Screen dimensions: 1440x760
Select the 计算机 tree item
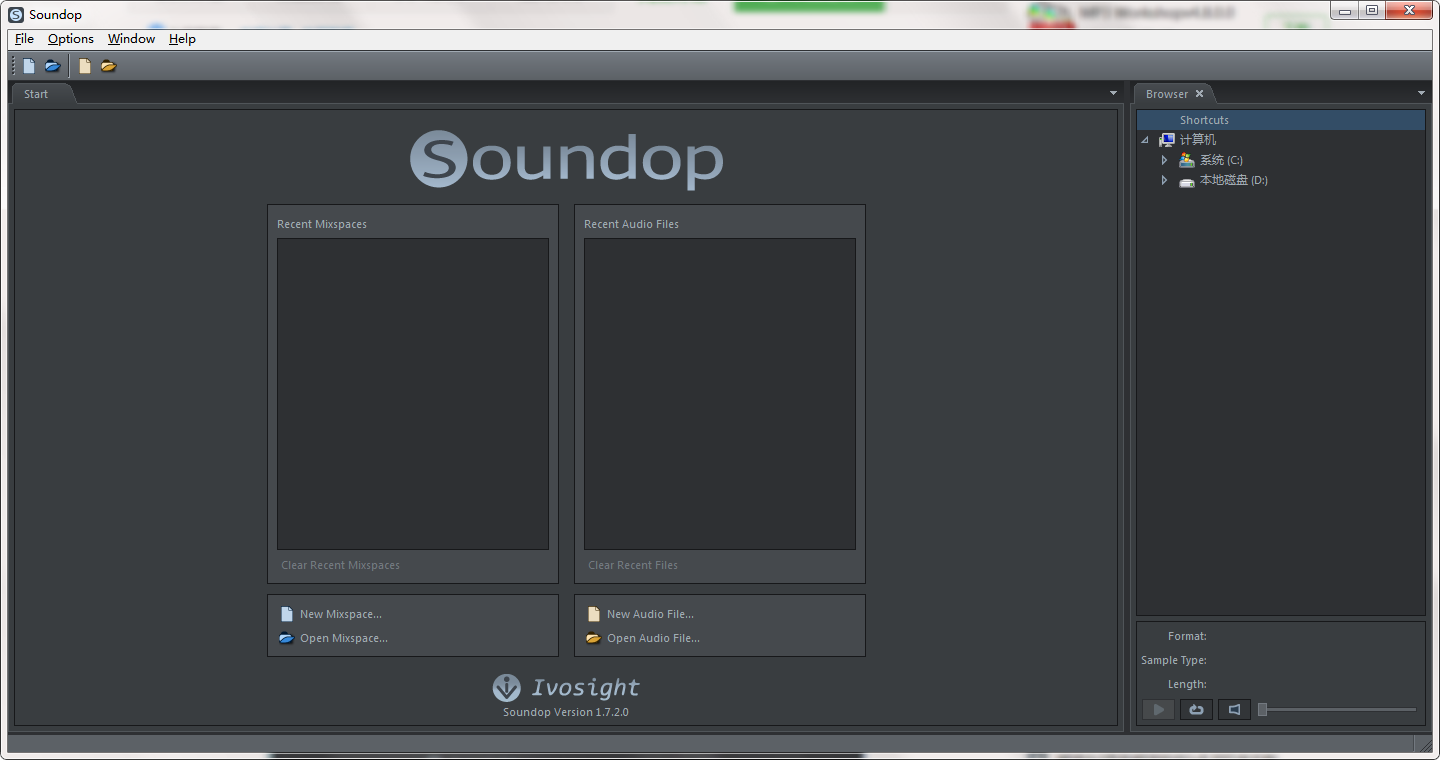(x=1198, y=140)
